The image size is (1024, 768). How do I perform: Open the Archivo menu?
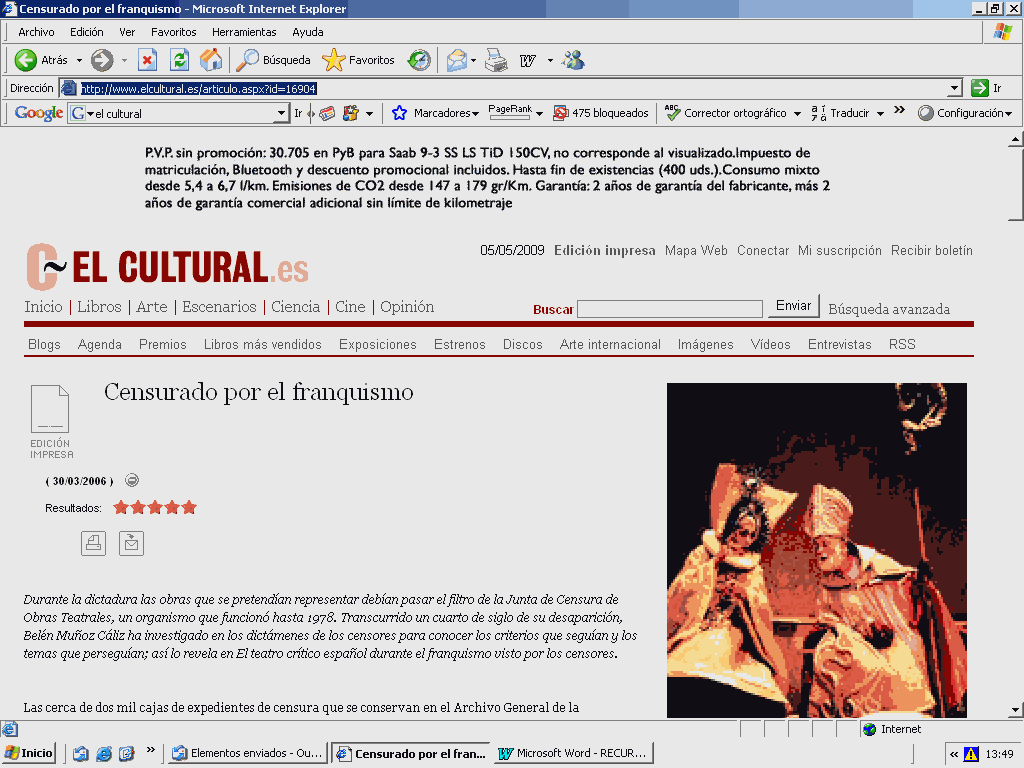[36, 32]
